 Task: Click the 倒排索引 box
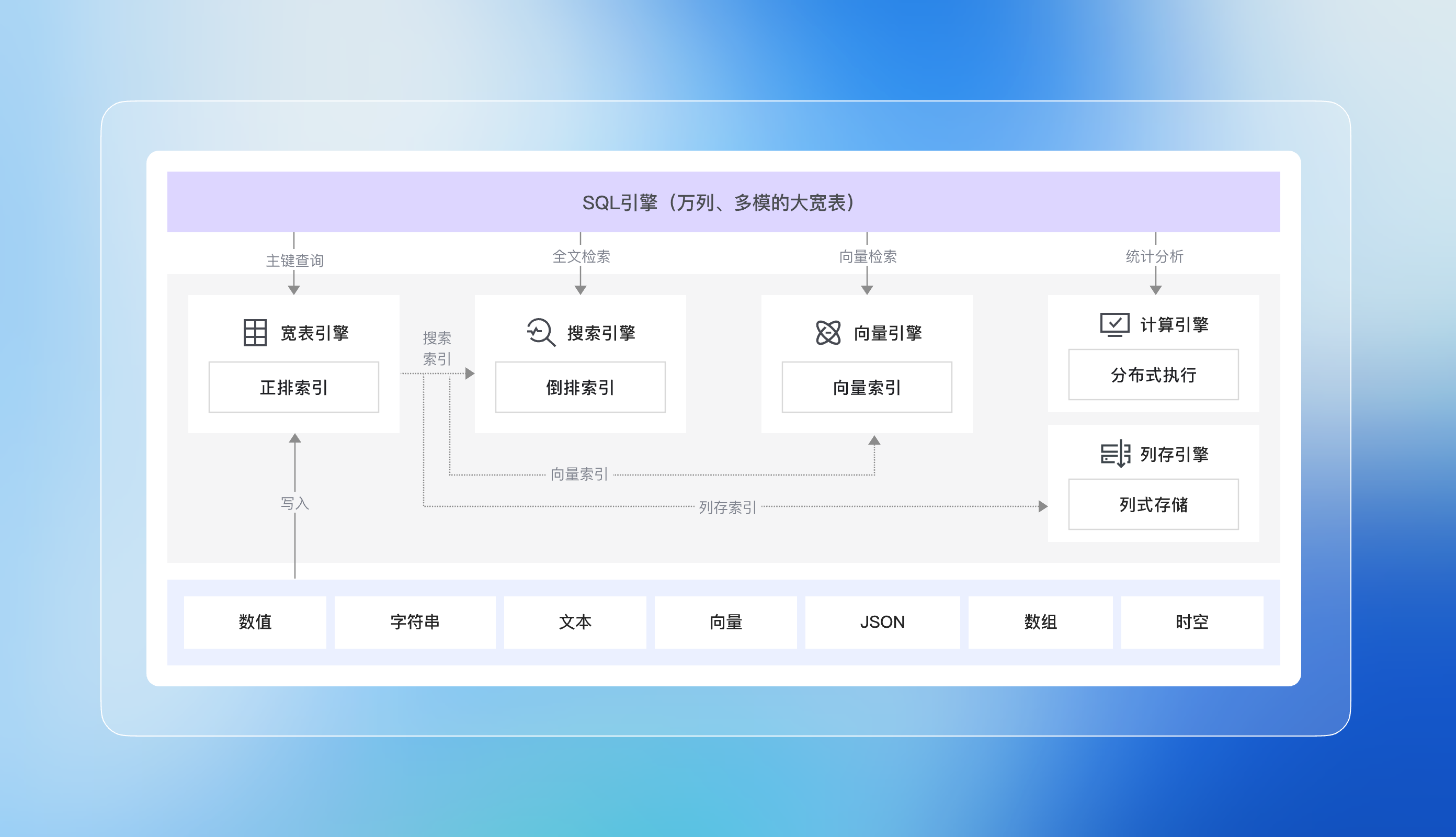[581, 387]
